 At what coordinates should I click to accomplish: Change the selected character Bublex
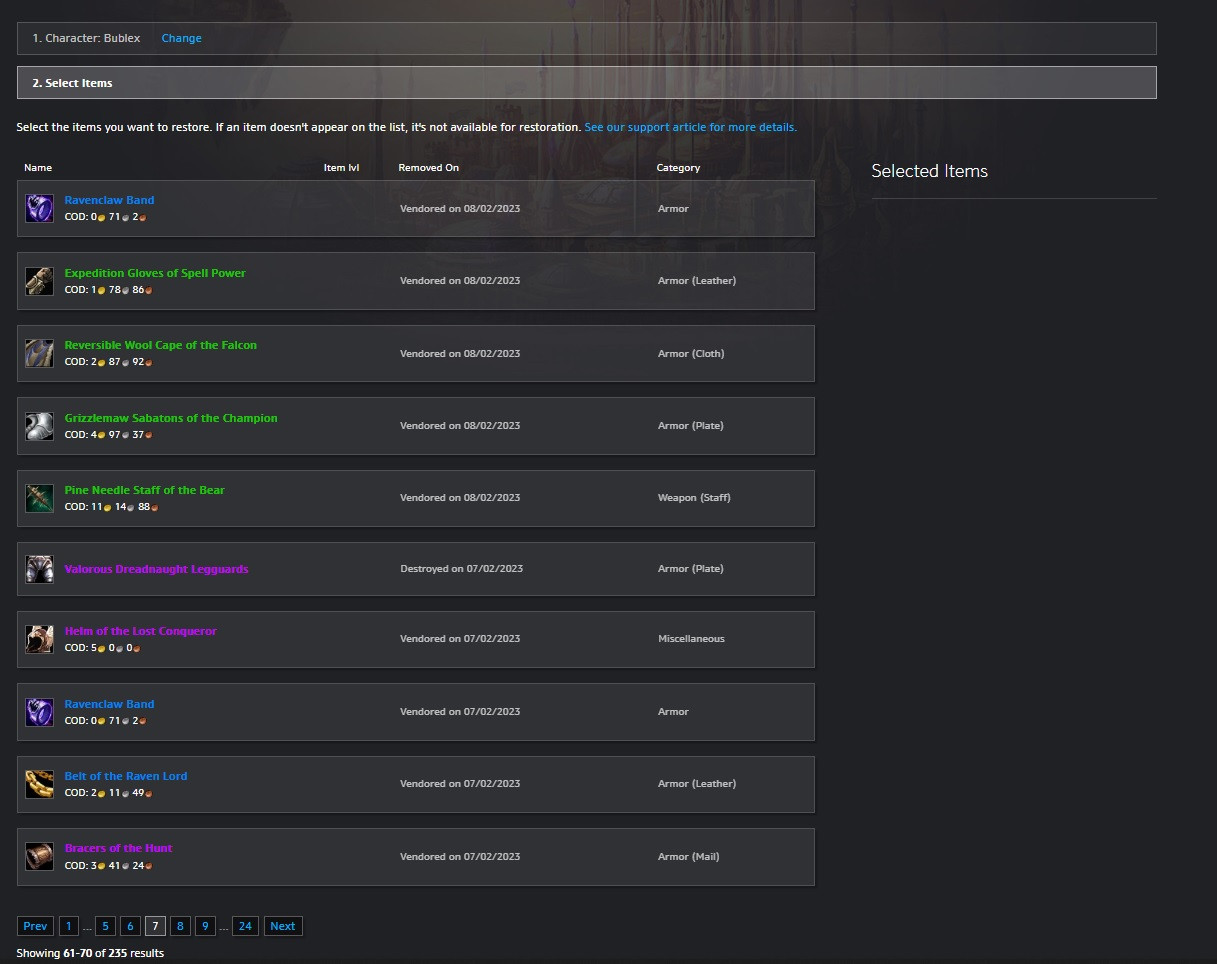tap(181, 38)
